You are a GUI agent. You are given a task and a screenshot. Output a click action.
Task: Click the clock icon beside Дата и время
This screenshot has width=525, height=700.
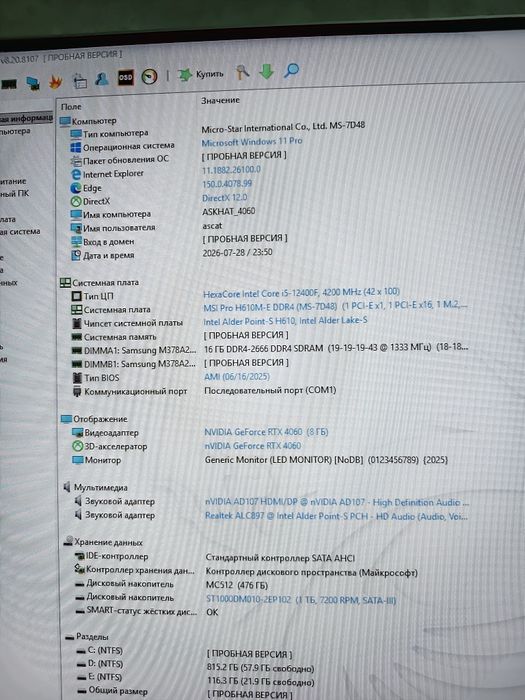pos(76,256)
